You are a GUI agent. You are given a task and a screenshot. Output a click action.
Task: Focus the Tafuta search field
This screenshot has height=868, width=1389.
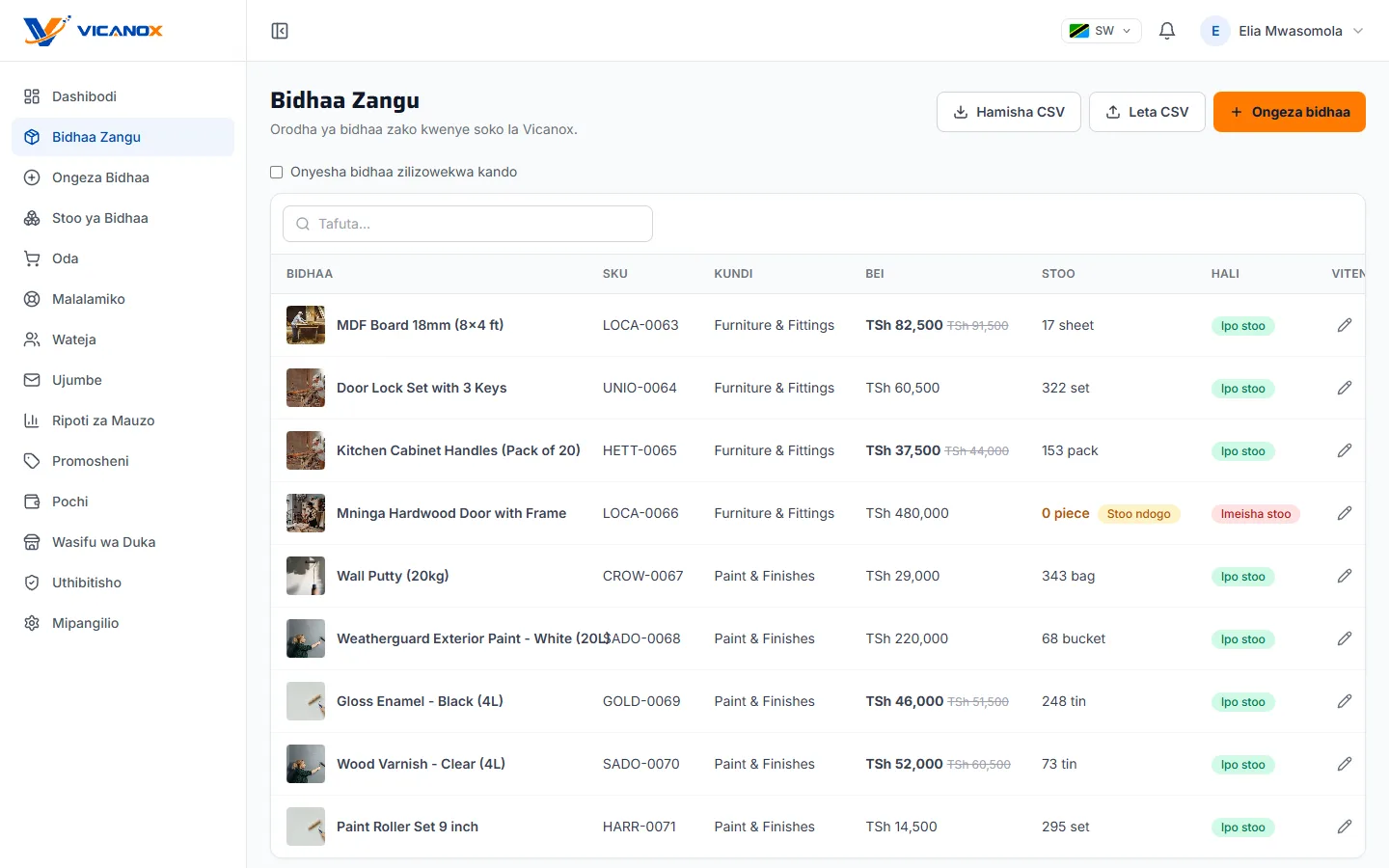click(x=468, y=224)
